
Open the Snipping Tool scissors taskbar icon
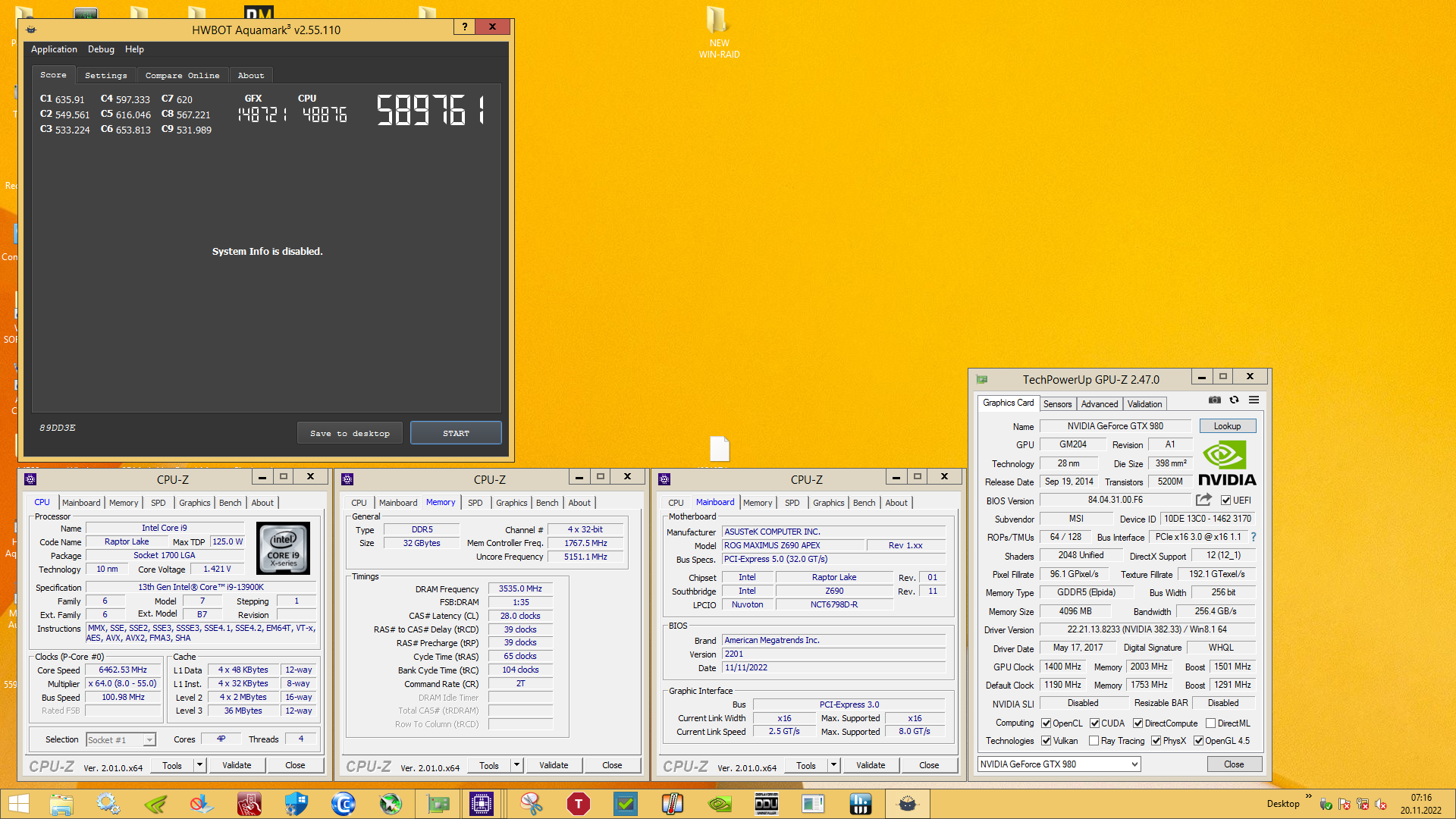tap(532, 804)
